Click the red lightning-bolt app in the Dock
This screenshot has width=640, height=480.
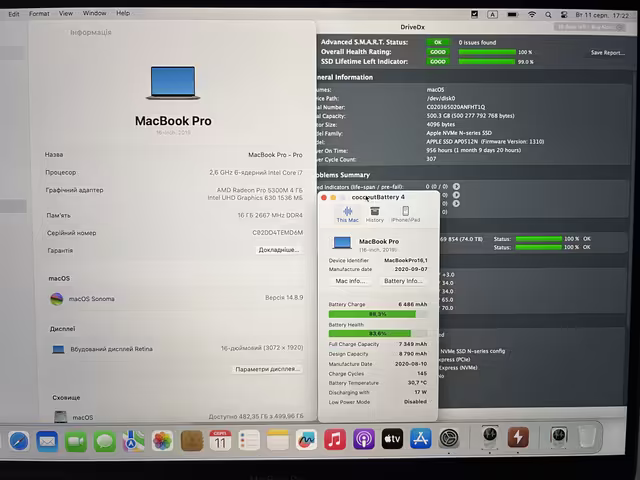pyautogui.click(x=518, y=437)
